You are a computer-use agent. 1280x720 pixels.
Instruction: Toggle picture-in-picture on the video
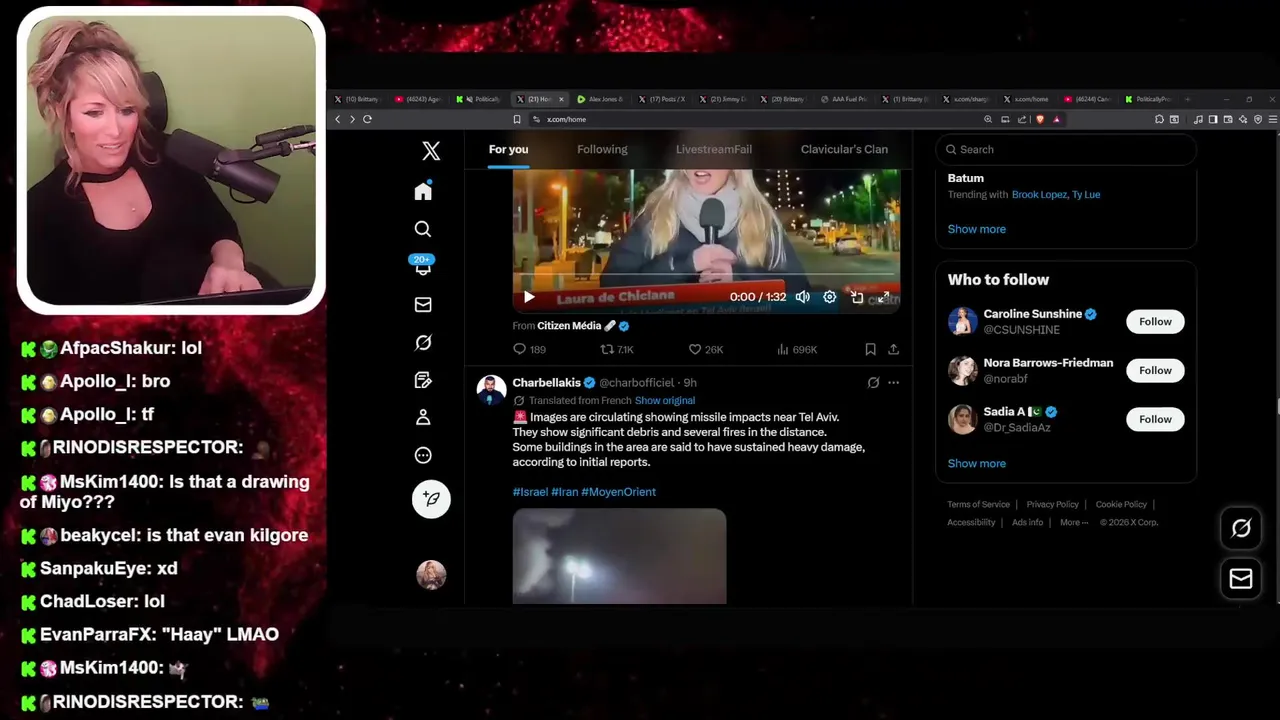pos(857,297)
